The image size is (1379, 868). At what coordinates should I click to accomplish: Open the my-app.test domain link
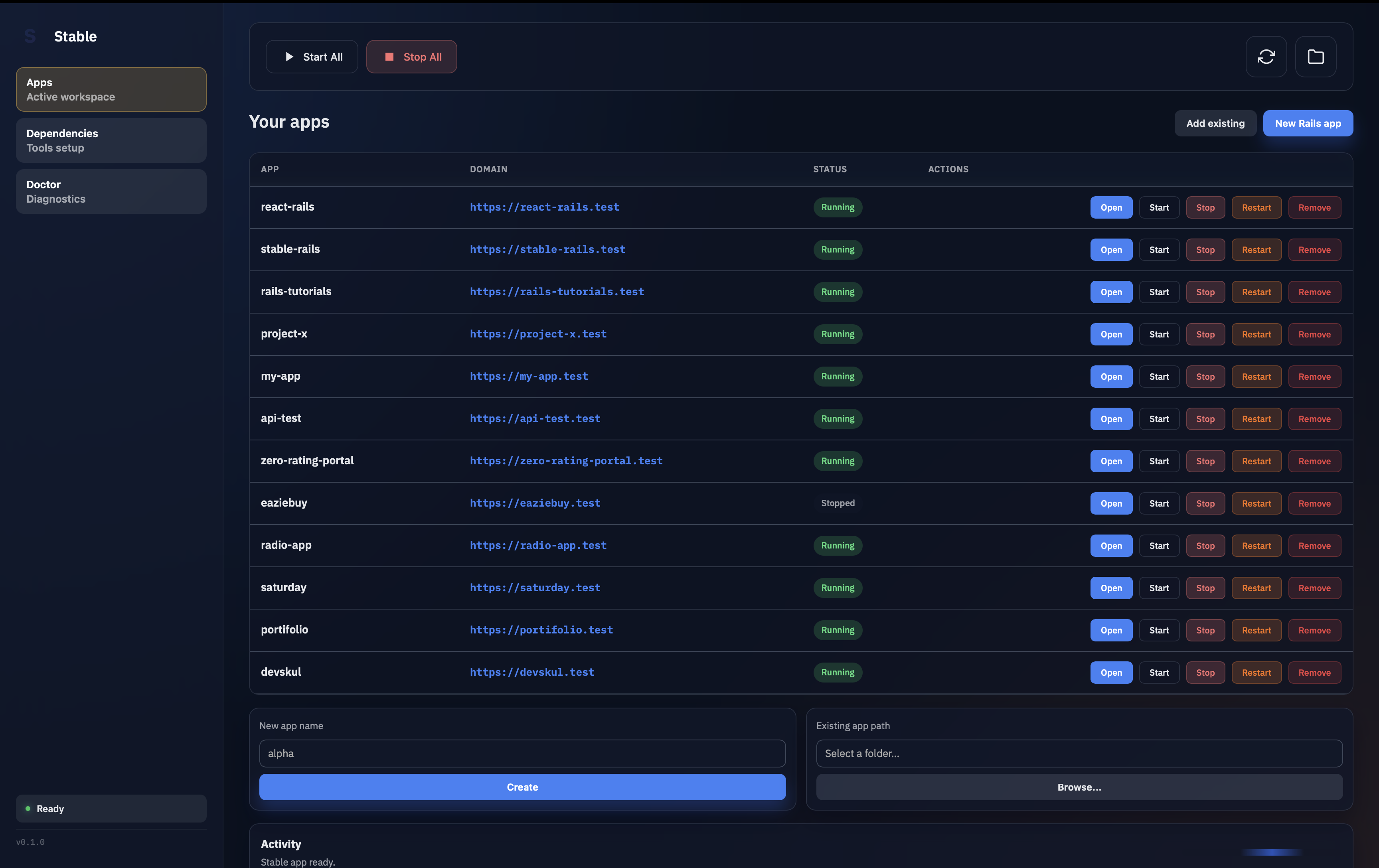point(529,376)
